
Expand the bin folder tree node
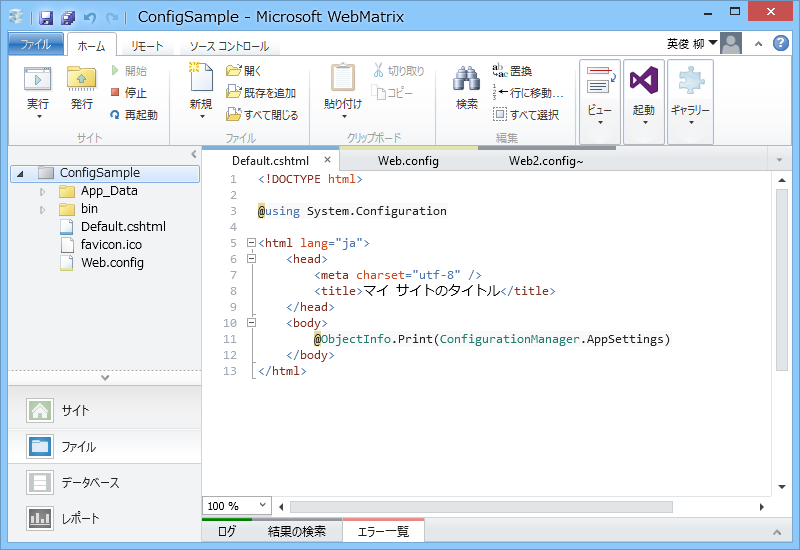coord(42,210)
